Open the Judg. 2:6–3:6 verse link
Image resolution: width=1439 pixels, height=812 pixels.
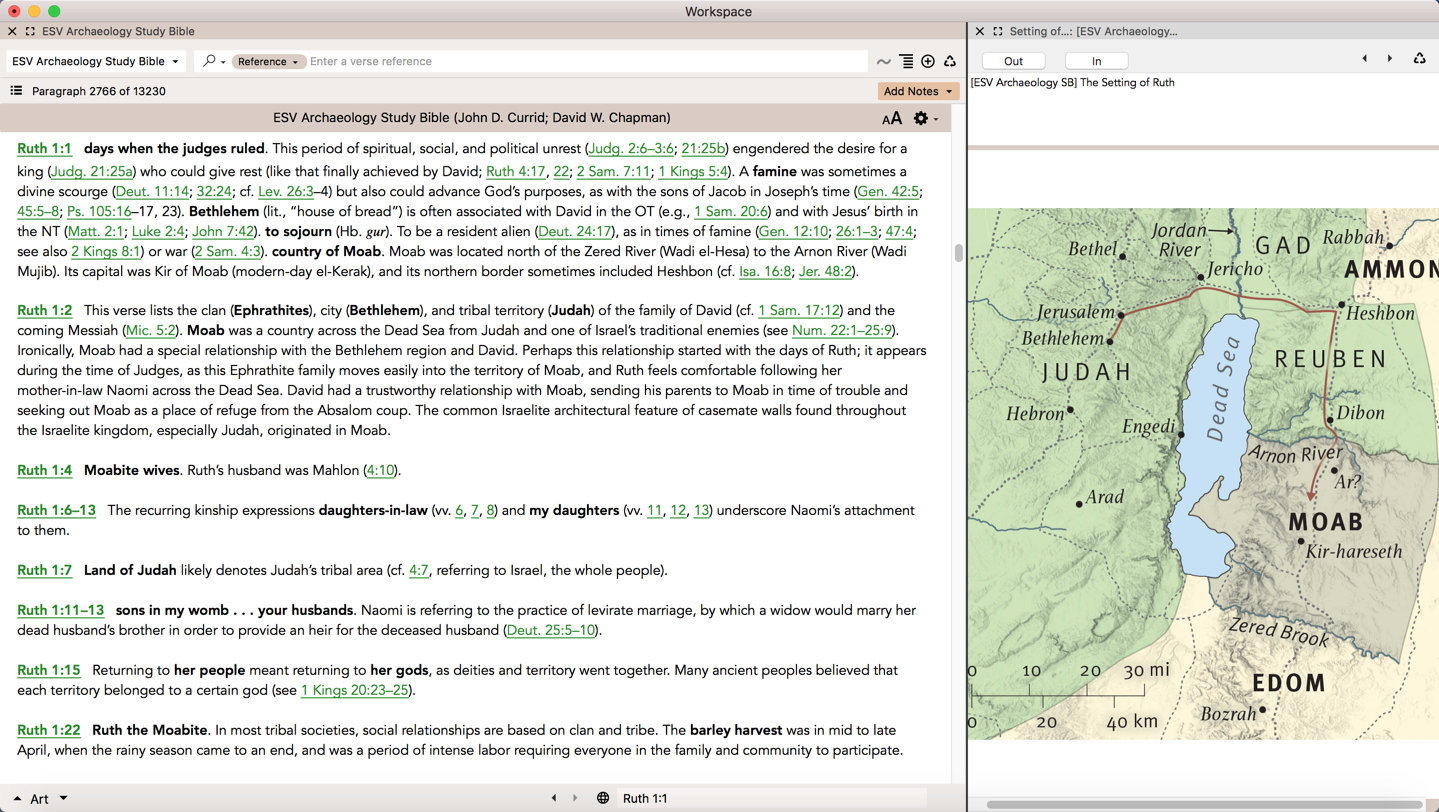pos(630,149)
